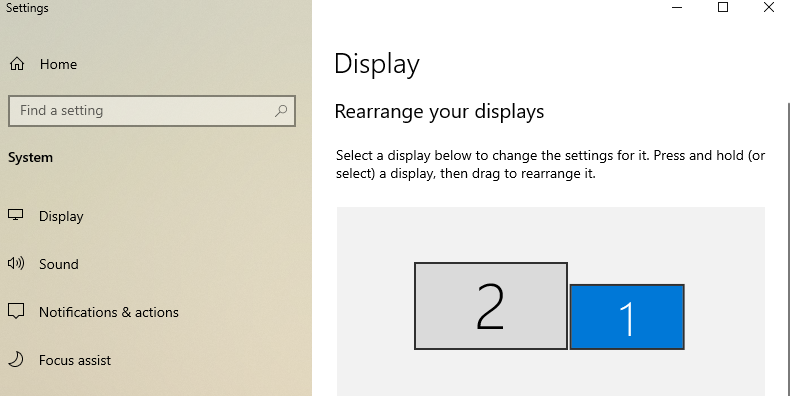The image size is (791, 396).
Task: Open the Focus assist settings
Action: 75,360
